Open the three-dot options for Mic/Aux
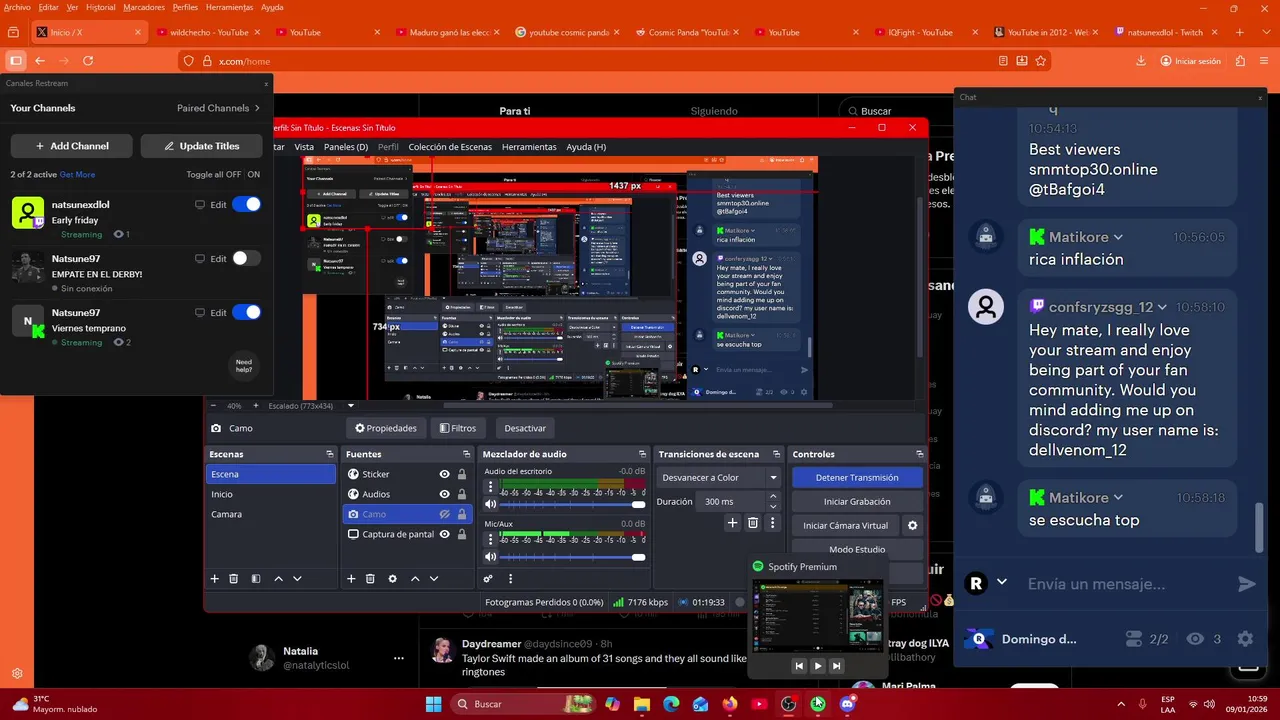This screenshot has height=720, width=1280. 490,540
